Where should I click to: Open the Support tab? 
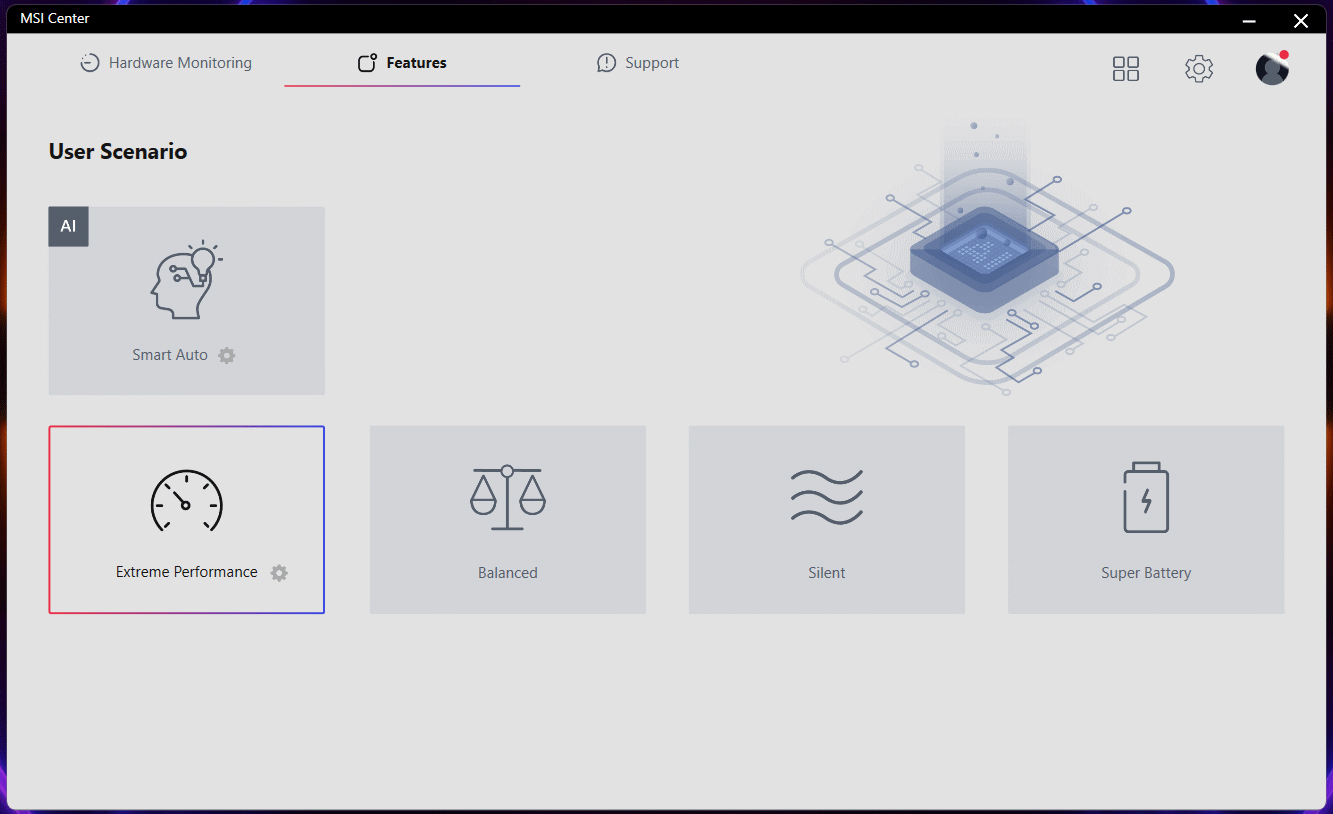[638, 63]
